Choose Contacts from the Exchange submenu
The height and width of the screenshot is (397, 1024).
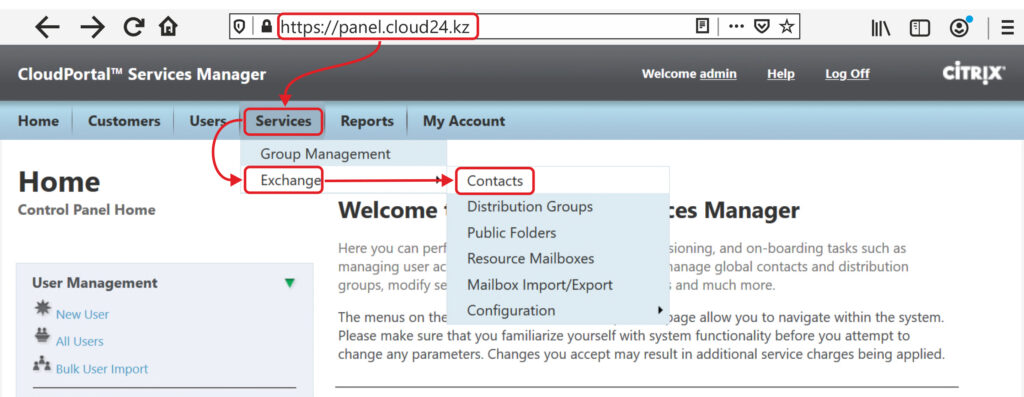[x=558, y=181]
